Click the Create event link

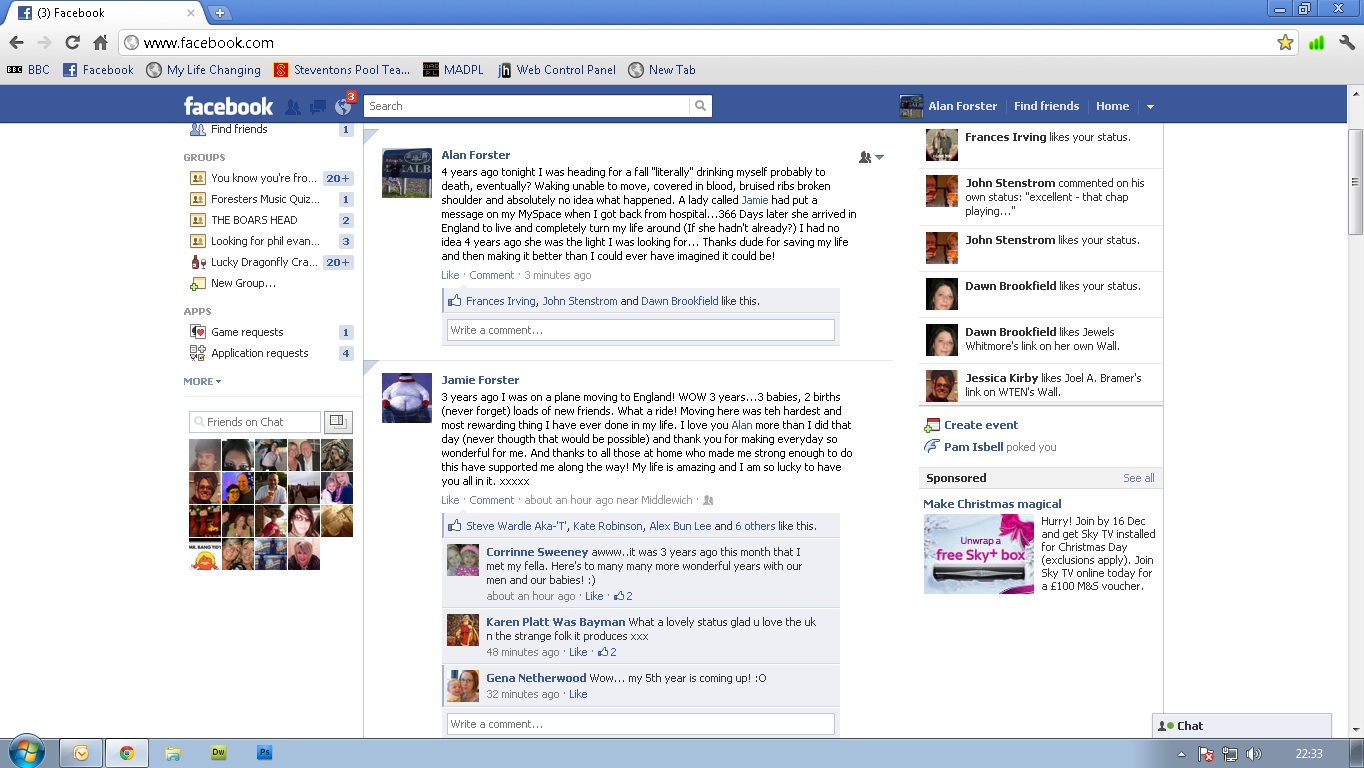pos(980,425)
